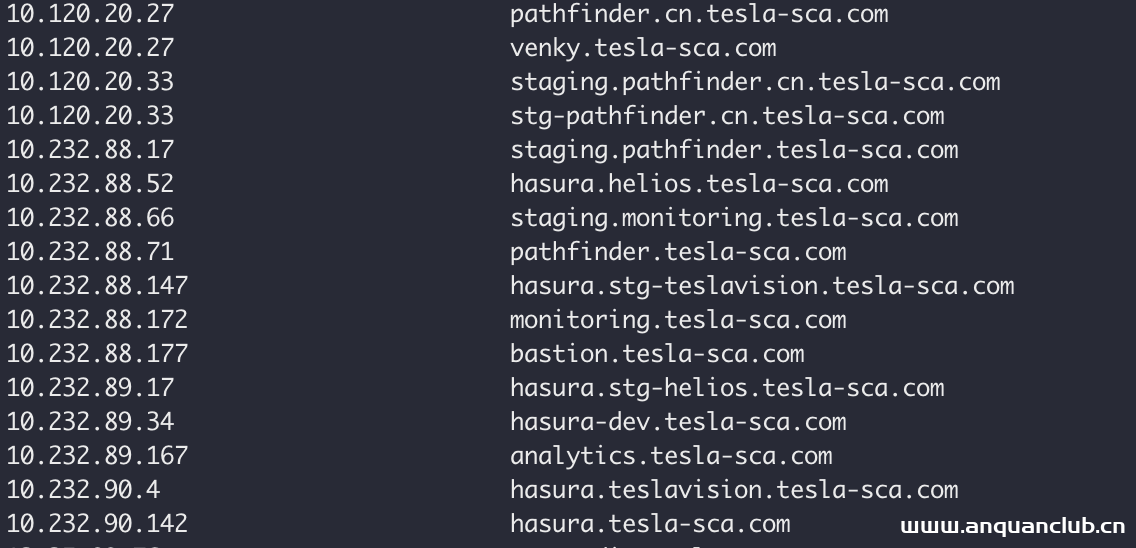Click IP address 10.232.90.4
The height and width of the screenshot is (548, 1136).
(x=83, y=490)
